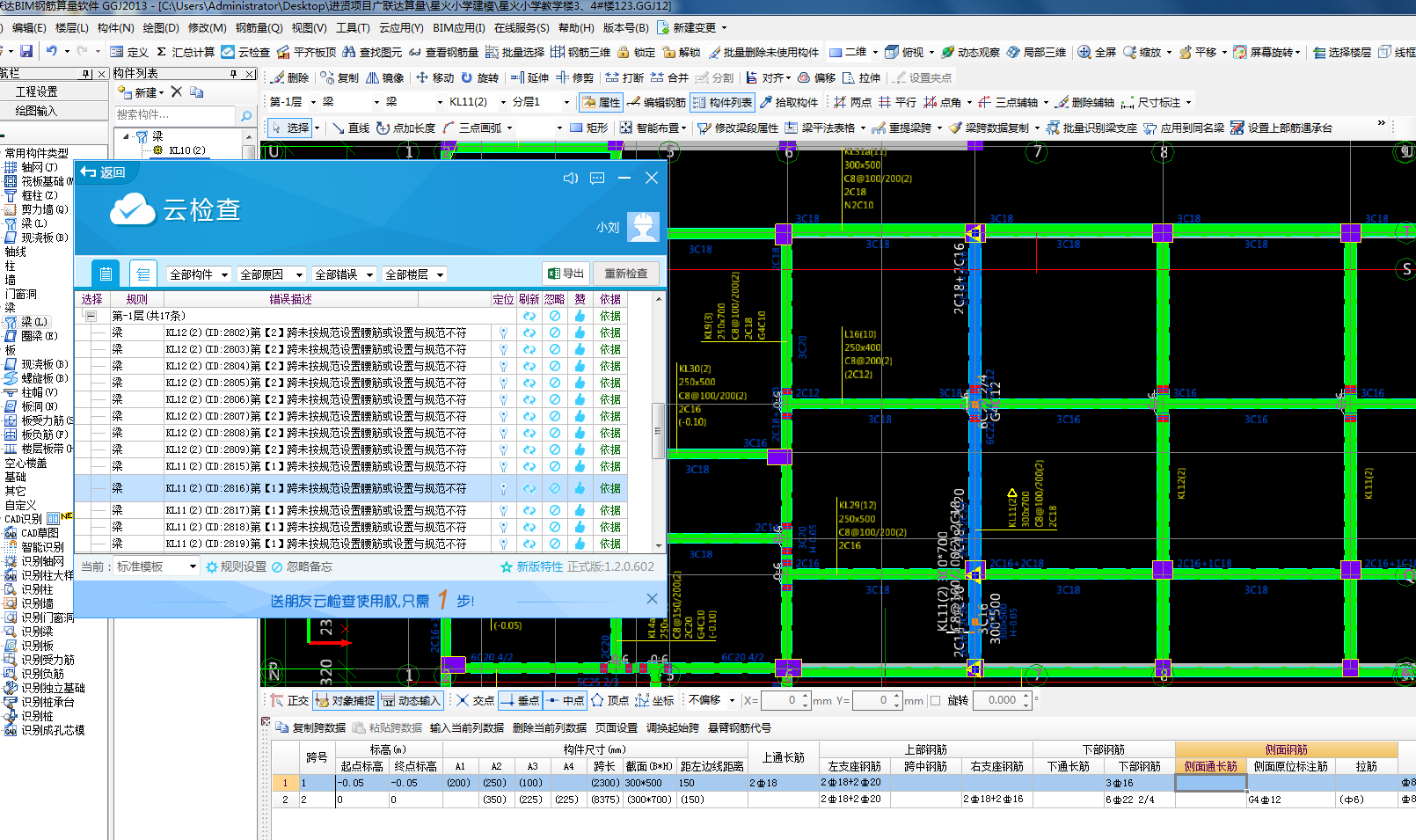Switch to 全屏 full-screen view
1416x840 pixels.
(x=1097, y=52)
